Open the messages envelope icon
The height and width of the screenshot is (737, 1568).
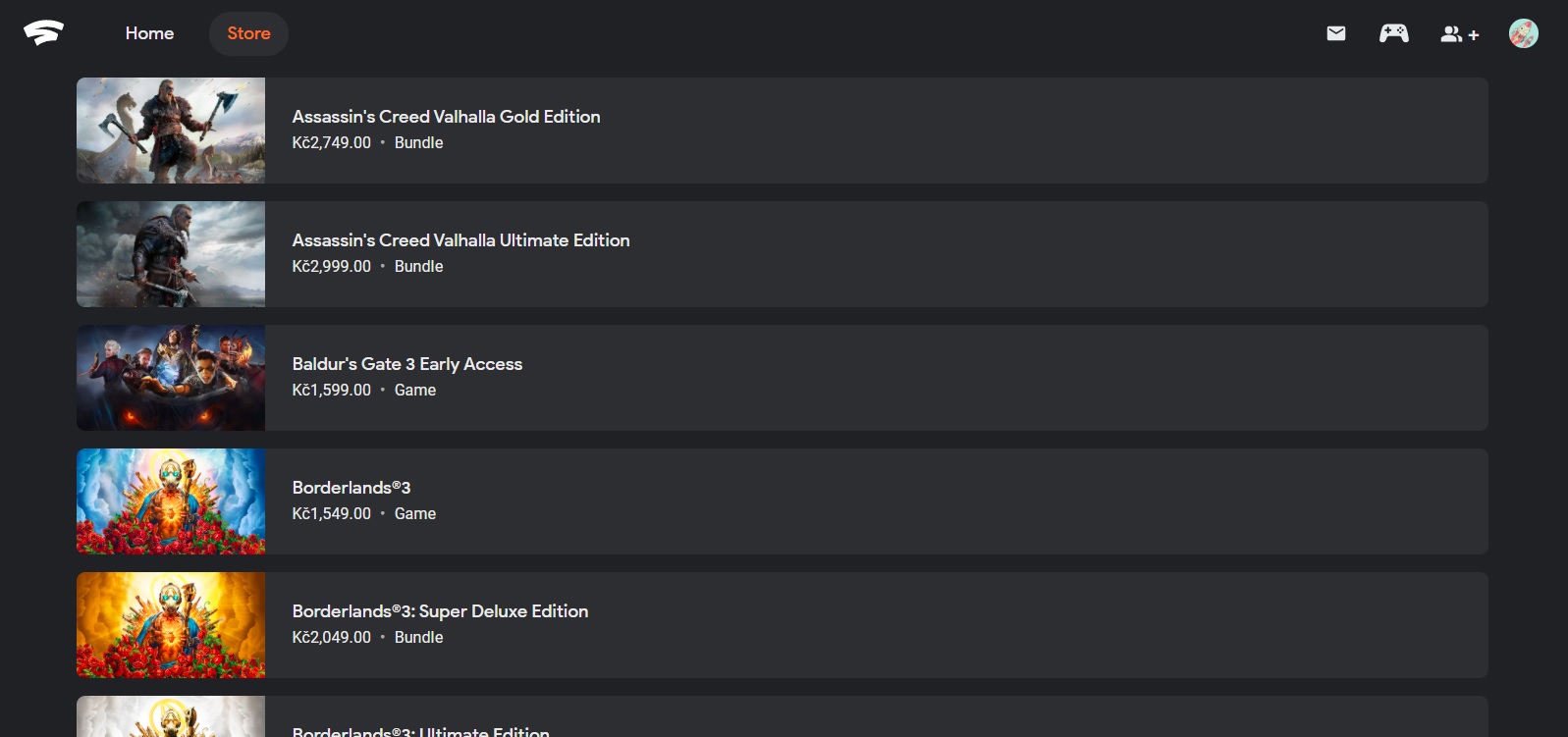coord(1335,33)
